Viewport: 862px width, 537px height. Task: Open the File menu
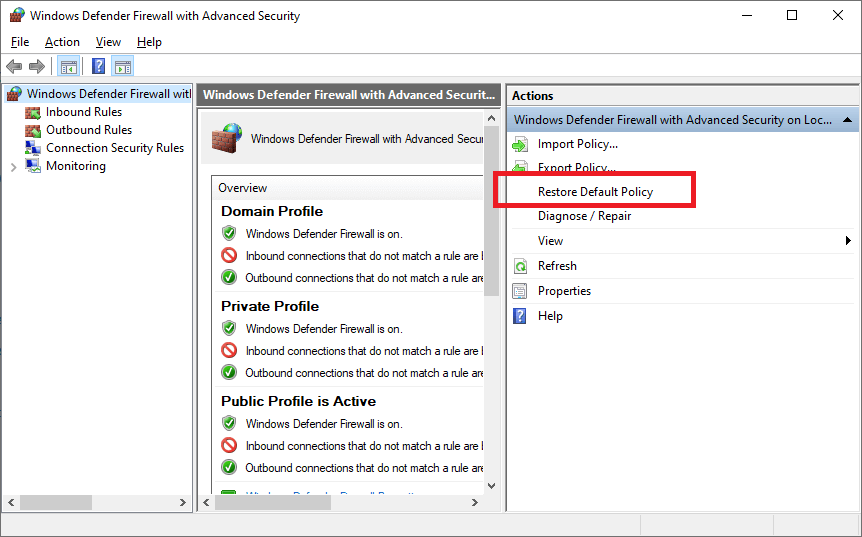point(20,42)
